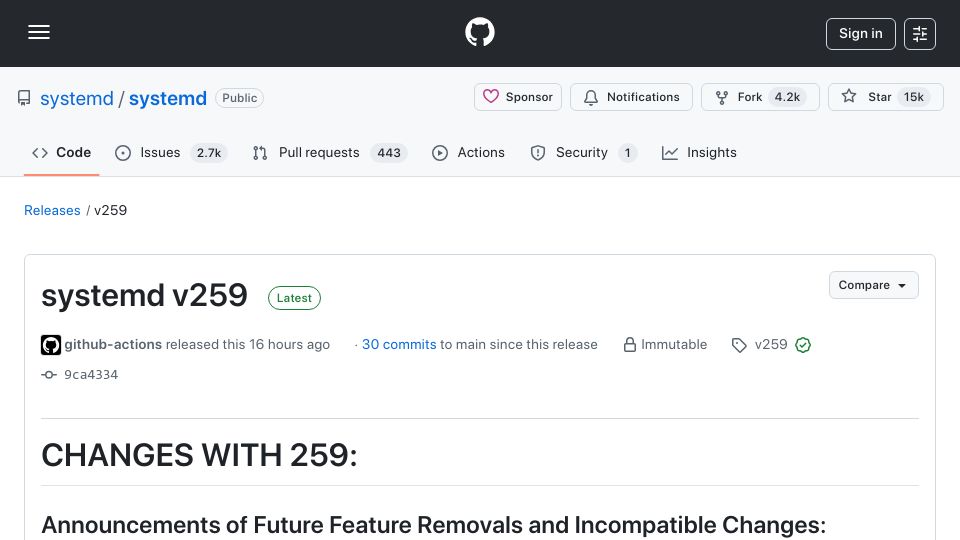Open the Notifications bell button
Viewport: 960px width, 540px height.
click(631, 97)
